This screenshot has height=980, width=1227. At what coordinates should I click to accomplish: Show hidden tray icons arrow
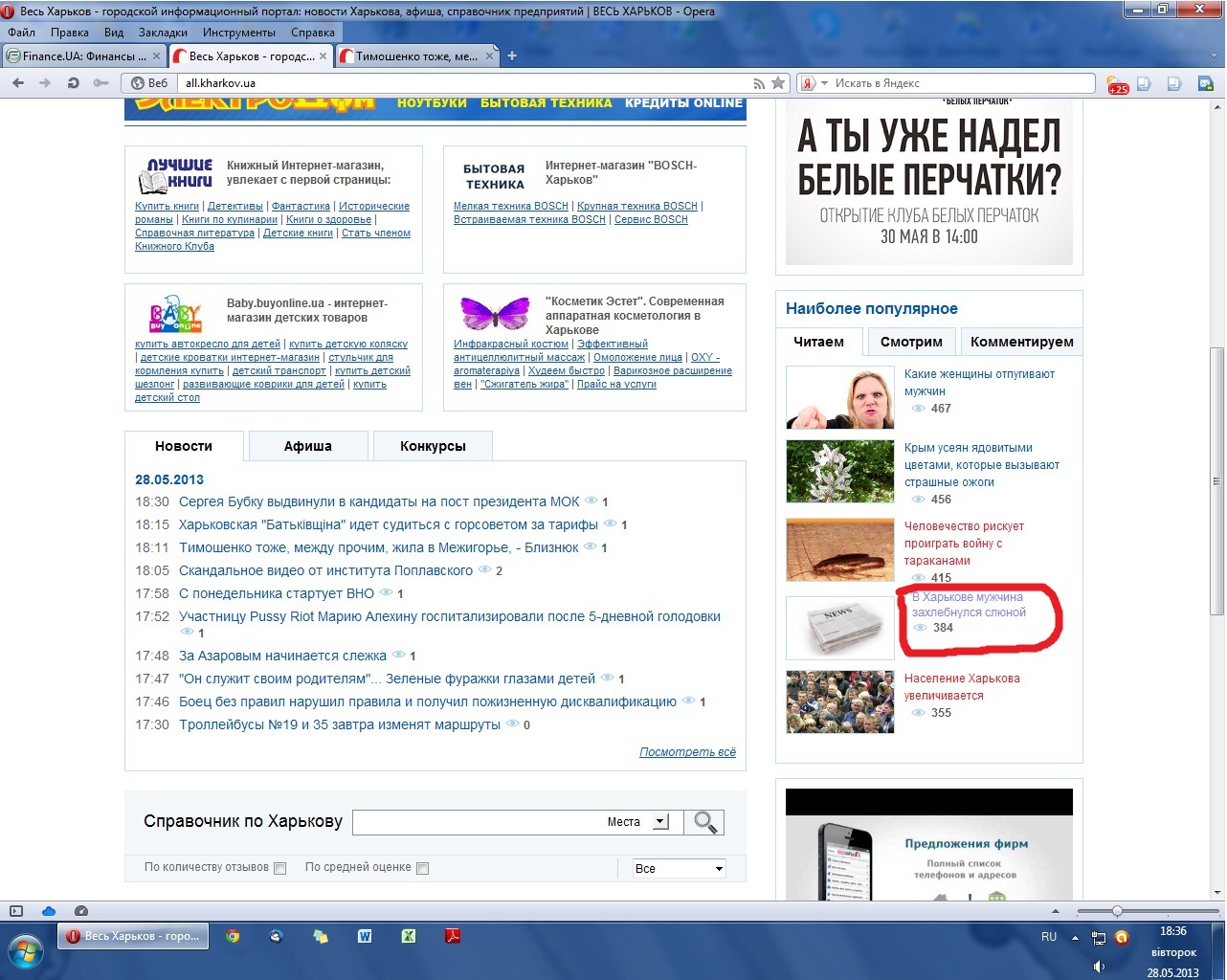pyautogui.click(x=1075, y=938)
